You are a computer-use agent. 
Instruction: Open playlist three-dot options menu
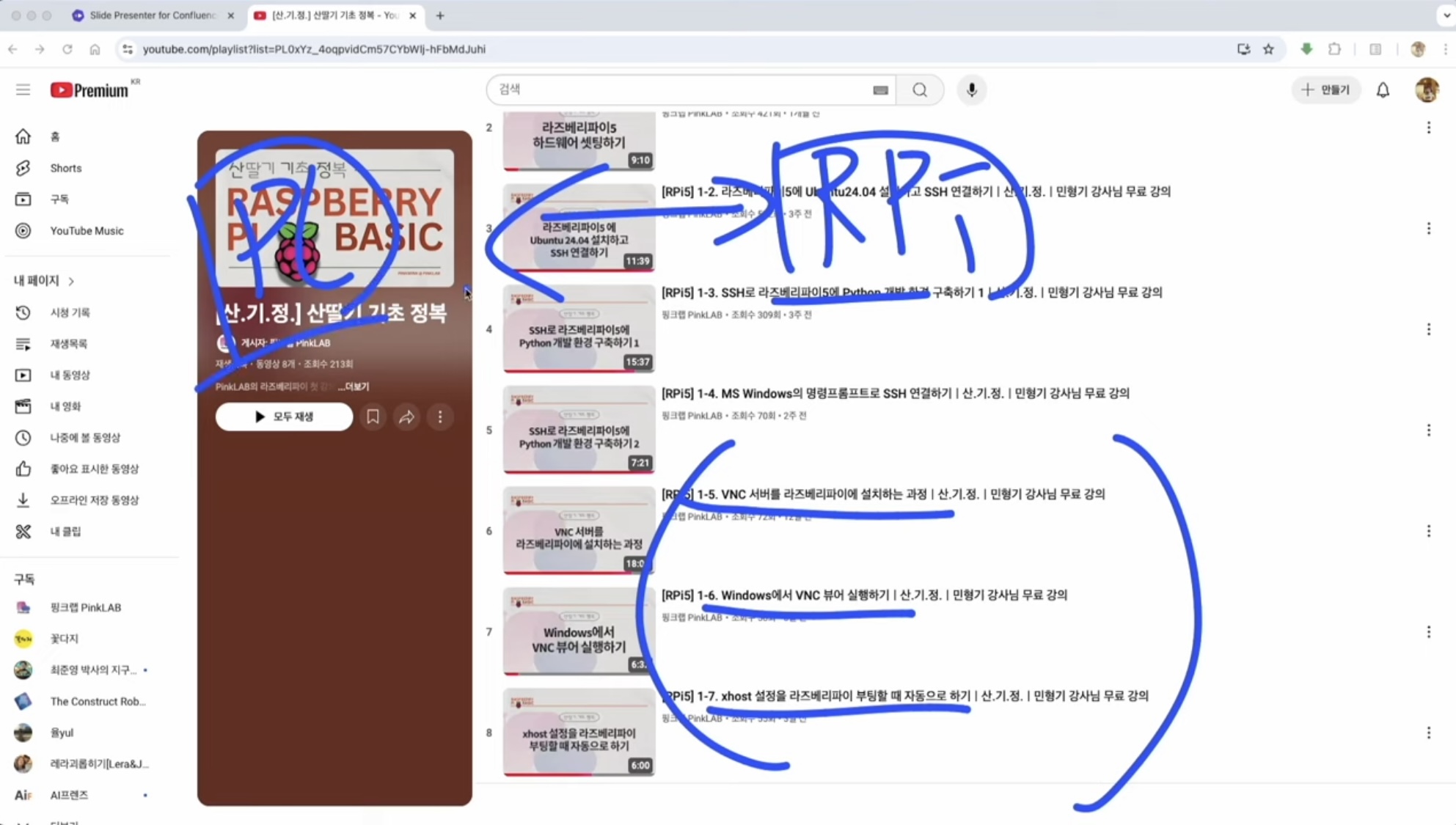440,417
